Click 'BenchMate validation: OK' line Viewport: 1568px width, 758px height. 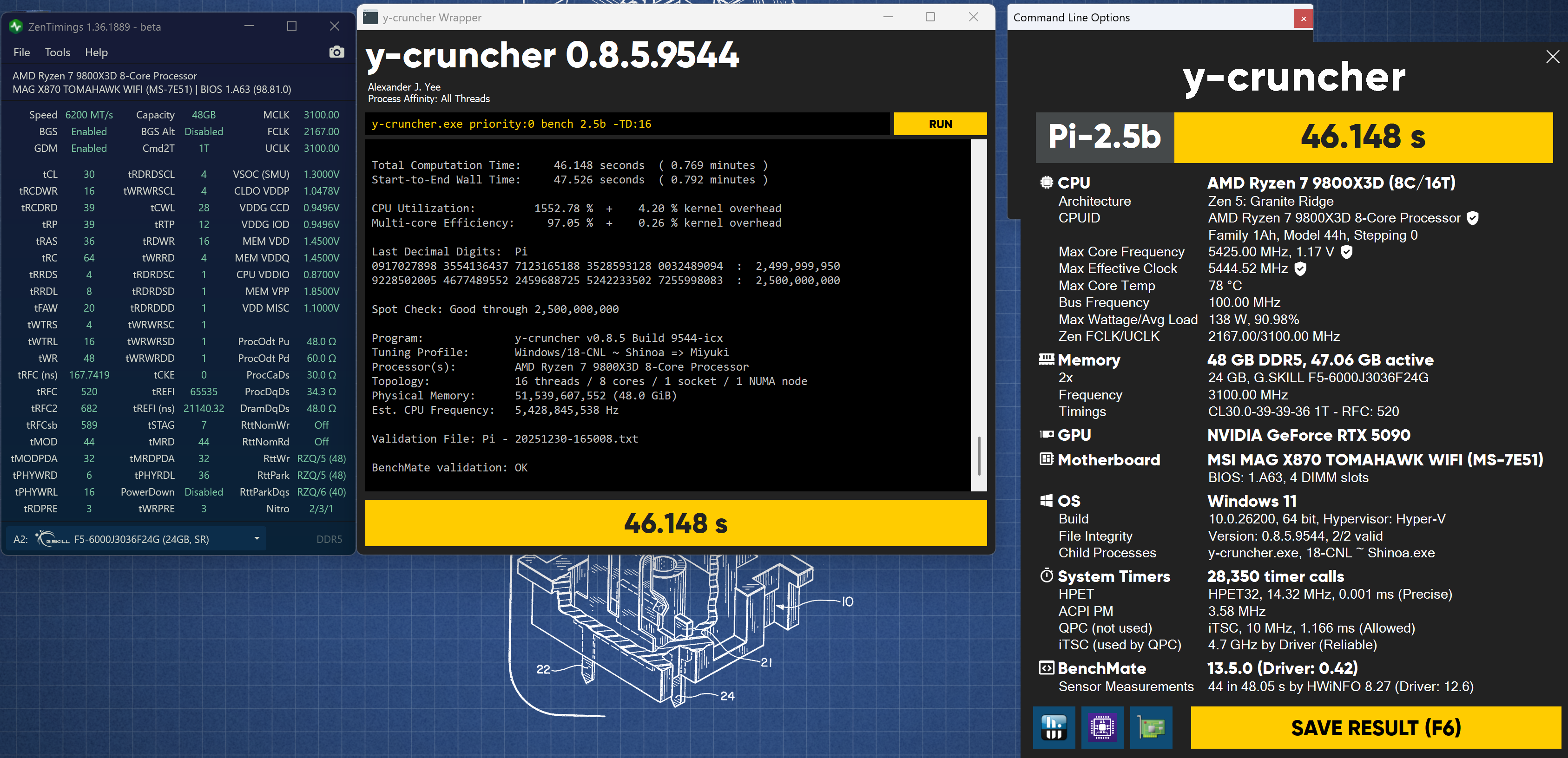[x=449, y=468]
